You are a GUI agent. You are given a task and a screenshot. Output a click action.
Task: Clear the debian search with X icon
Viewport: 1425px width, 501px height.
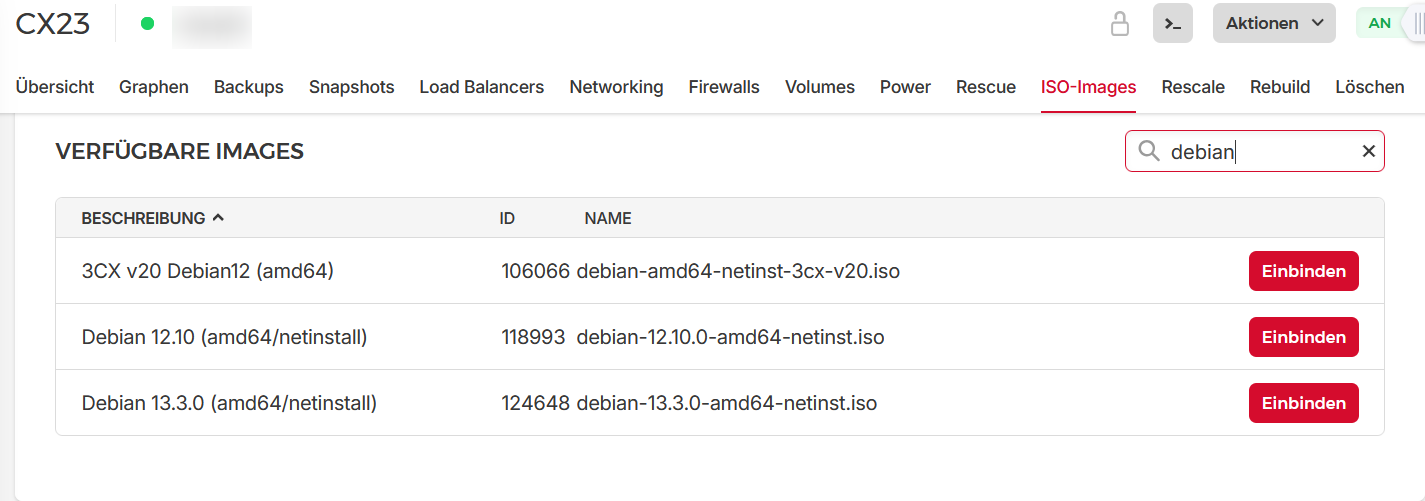click(1368, 151)
